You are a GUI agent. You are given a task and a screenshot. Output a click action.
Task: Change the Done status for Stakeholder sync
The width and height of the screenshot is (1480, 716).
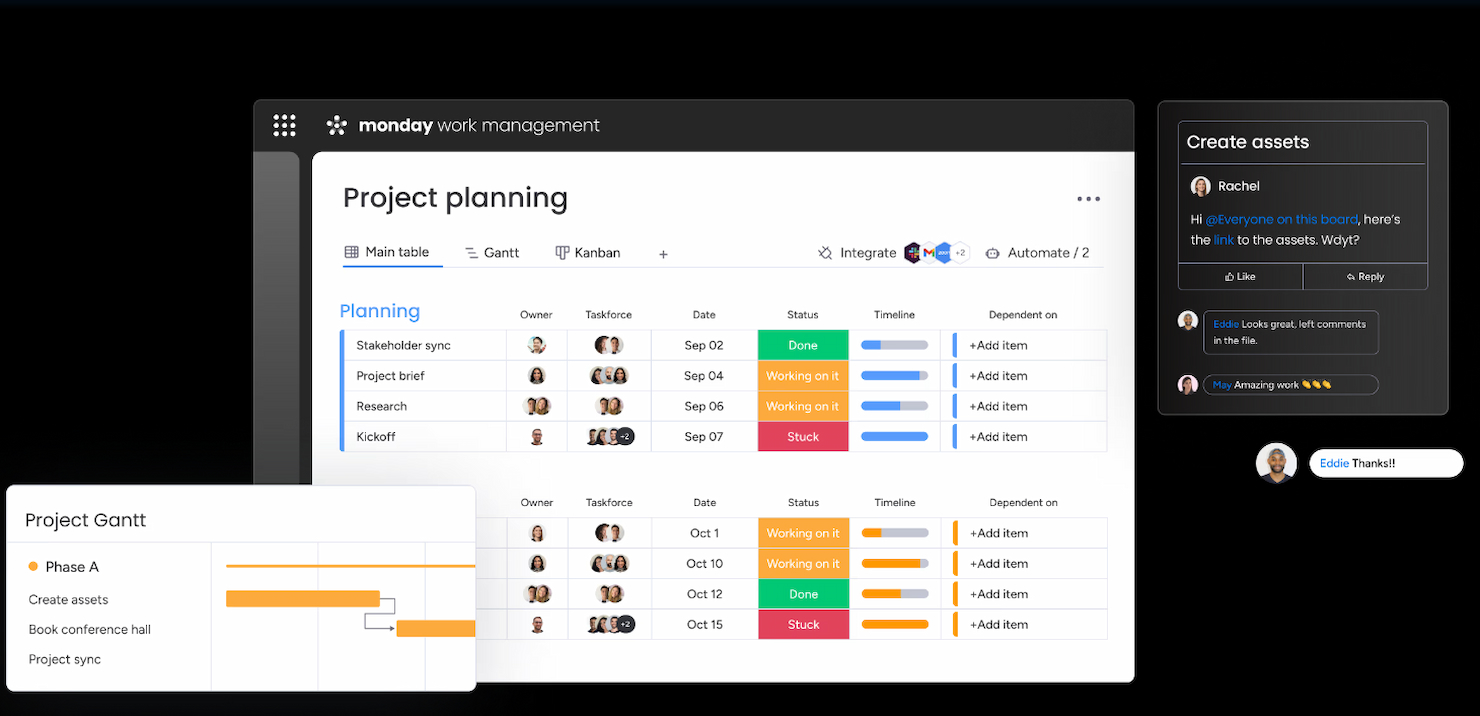click(803, 345)
